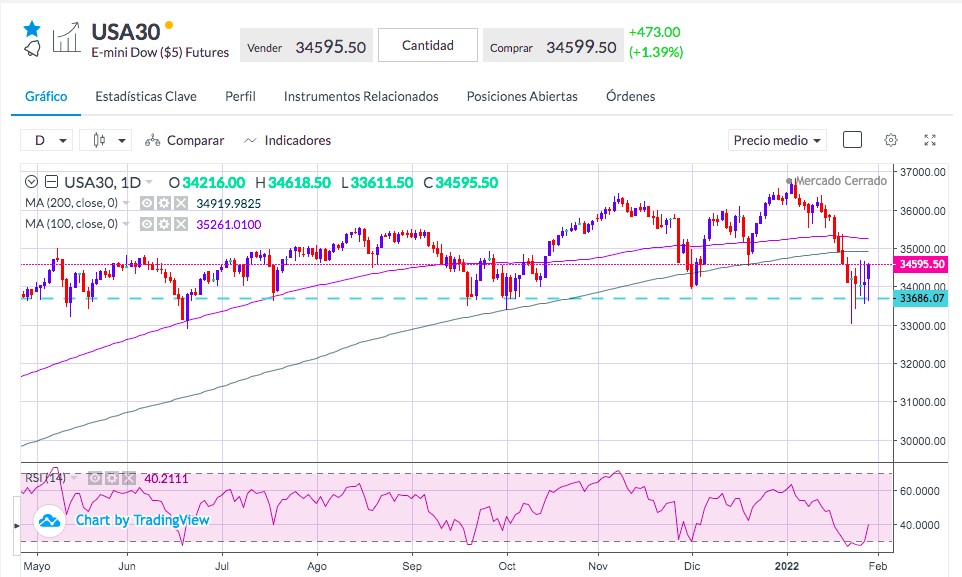This screenshot has height=577, width=962.
Task: Open the Perfil tab
Action: [x=240, y=96]
